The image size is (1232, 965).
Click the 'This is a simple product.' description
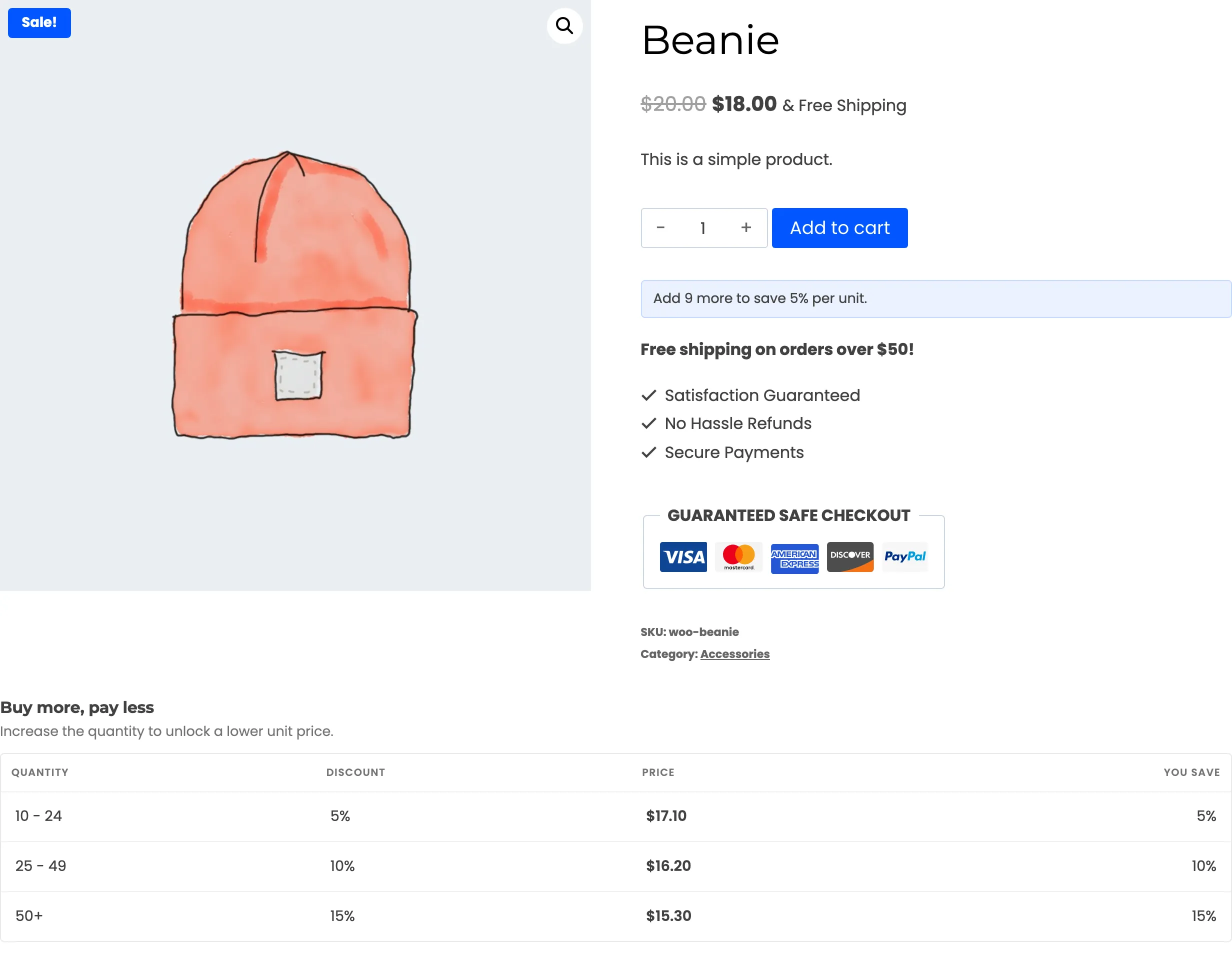coord(735,159)
